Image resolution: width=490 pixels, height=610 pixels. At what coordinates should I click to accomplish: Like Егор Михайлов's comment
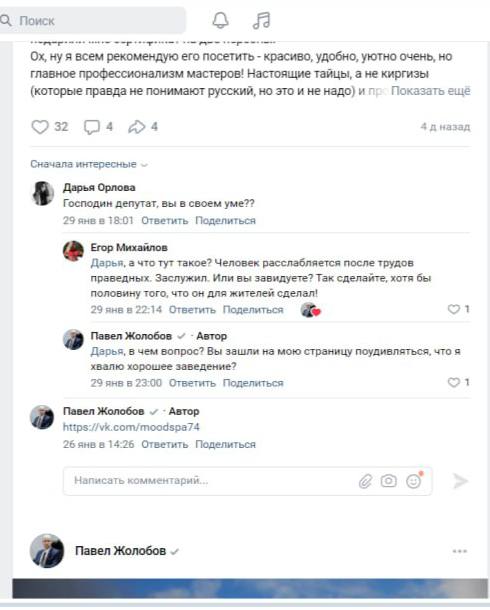[453, 309]
